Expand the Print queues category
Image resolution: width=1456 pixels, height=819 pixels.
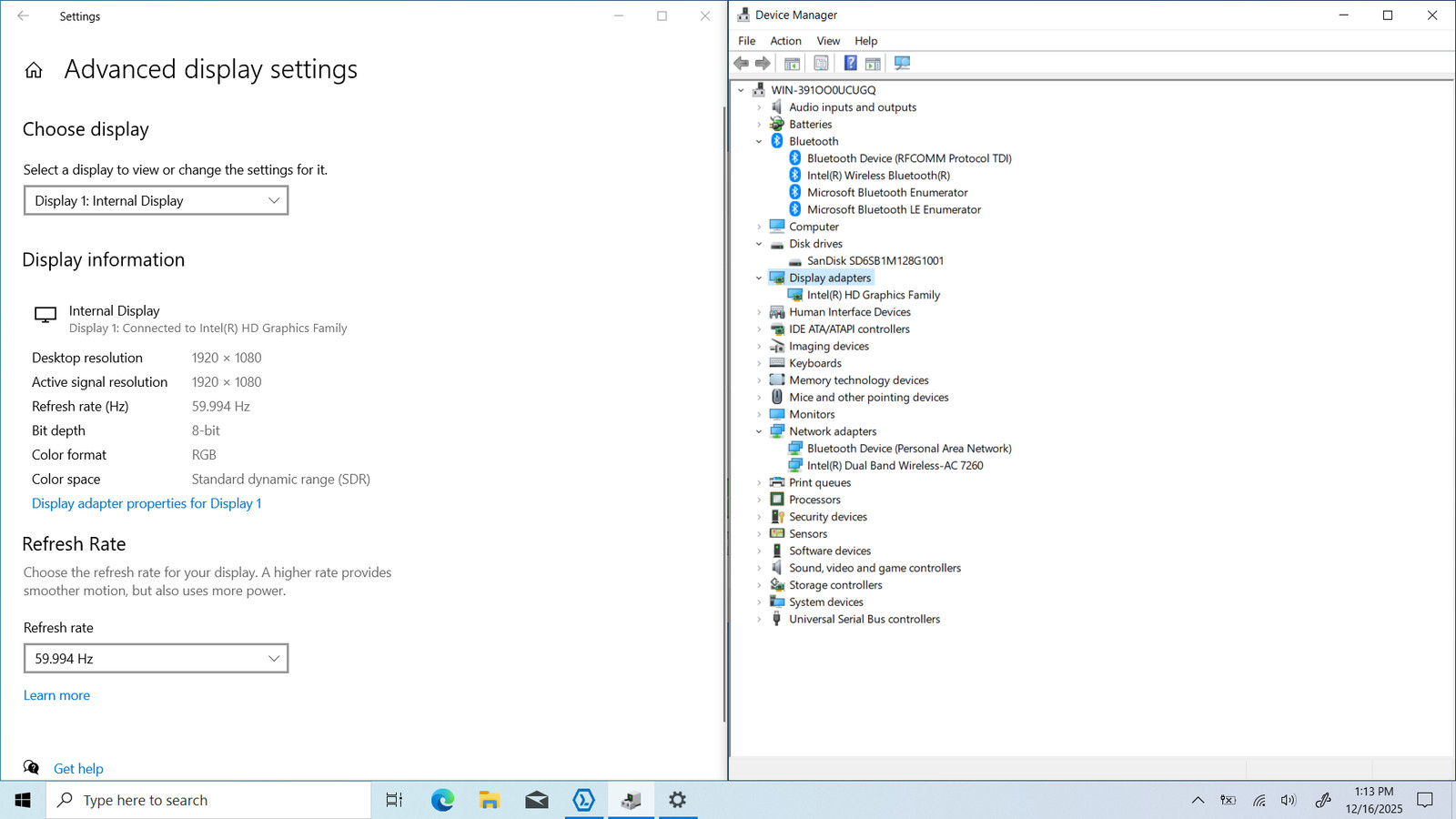[759, 482]
